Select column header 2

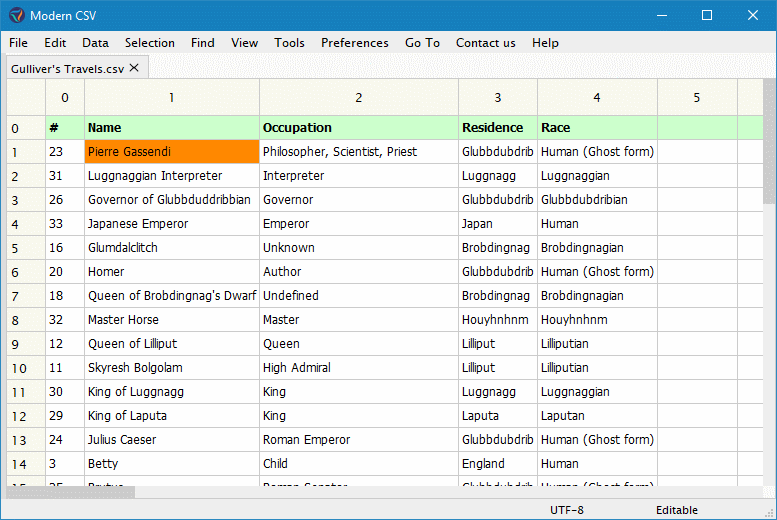(358, 98)
